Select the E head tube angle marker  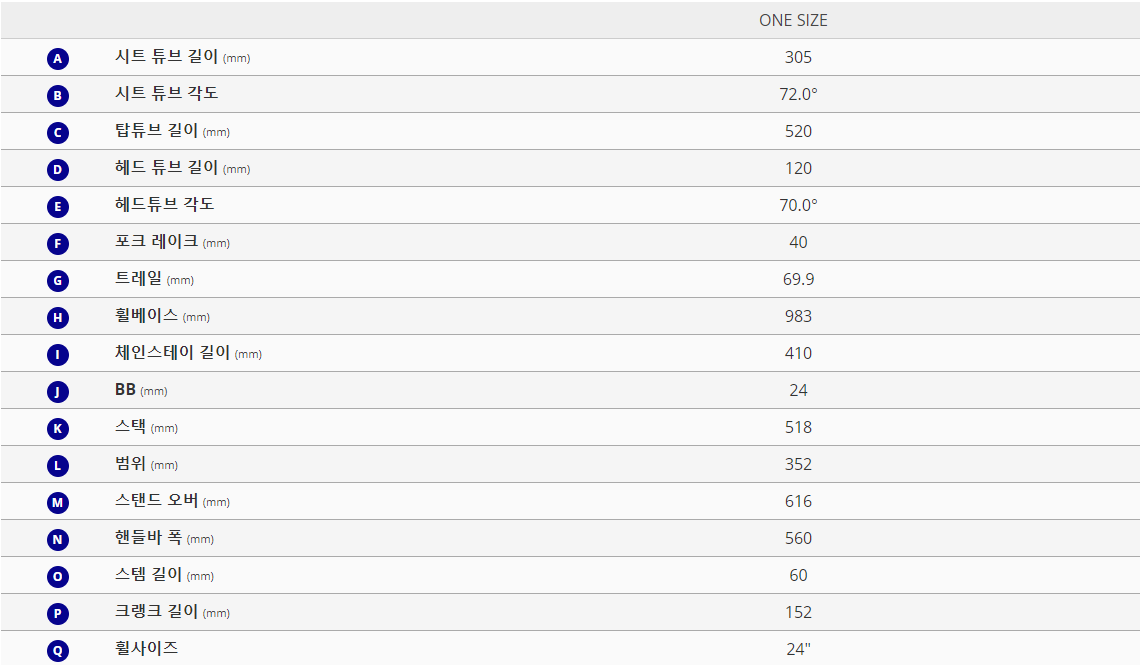[58, 207]
